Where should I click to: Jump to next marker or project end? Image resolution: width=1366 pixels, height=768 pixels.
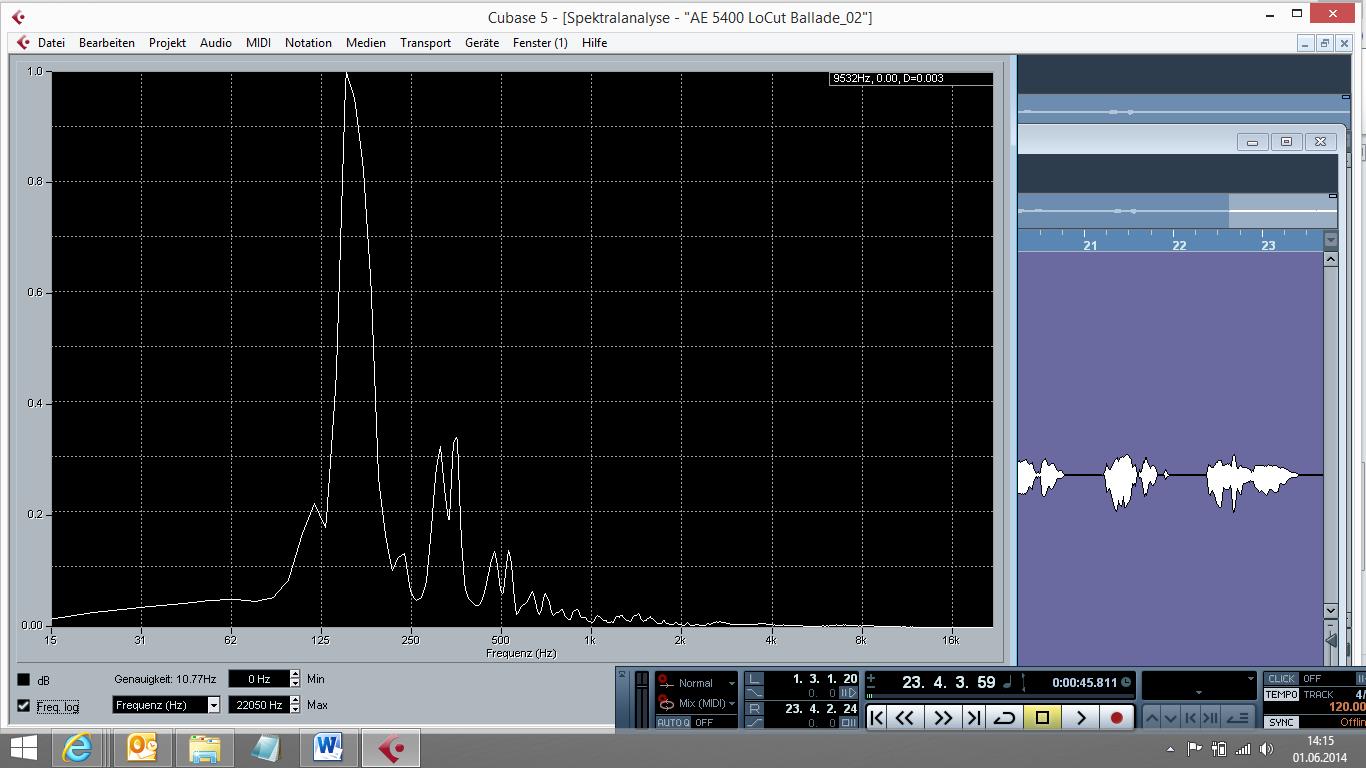tap(973, 717)
